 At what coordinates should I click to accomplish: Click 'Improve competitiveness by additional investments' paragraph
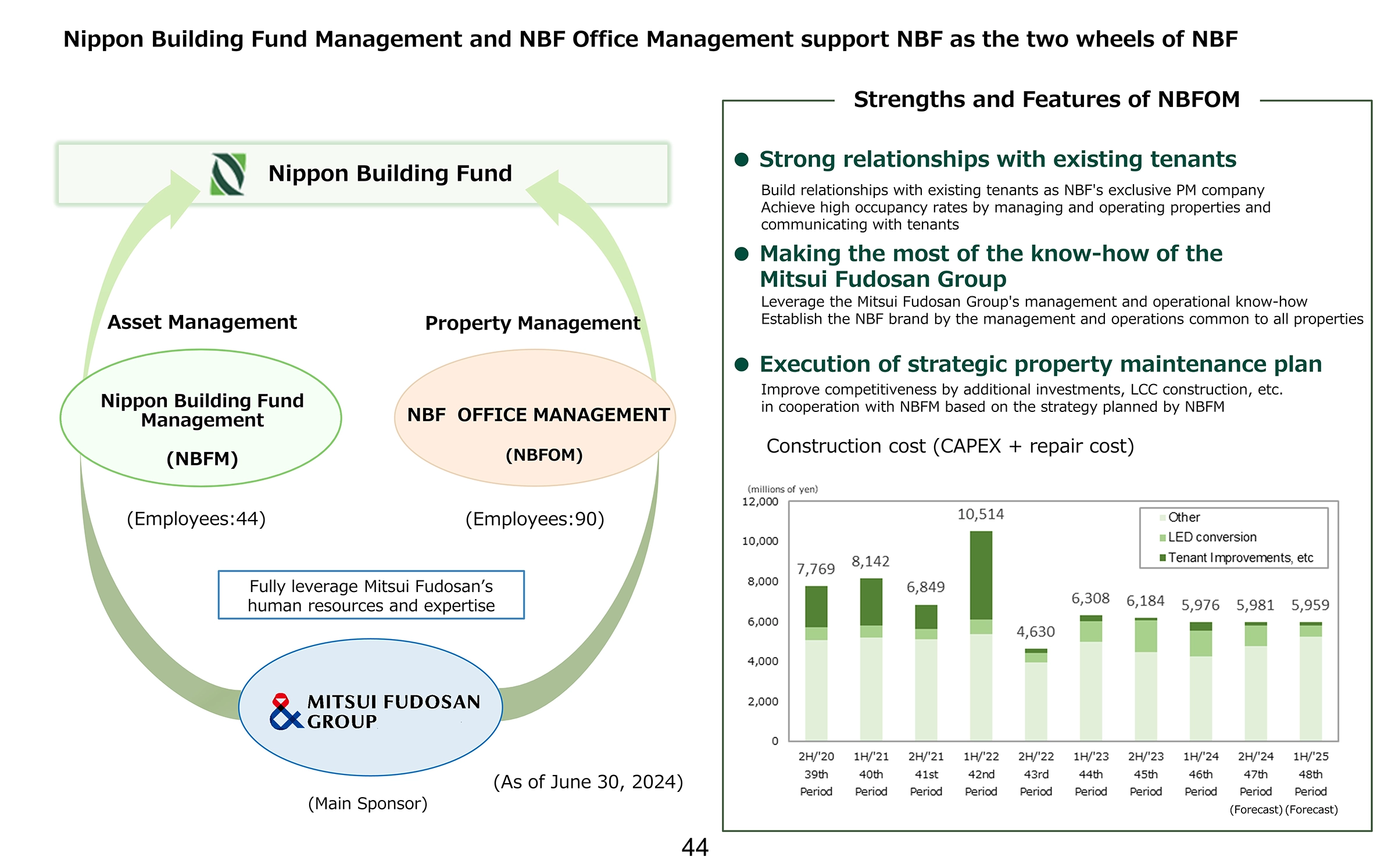[x=1022, y=398]
